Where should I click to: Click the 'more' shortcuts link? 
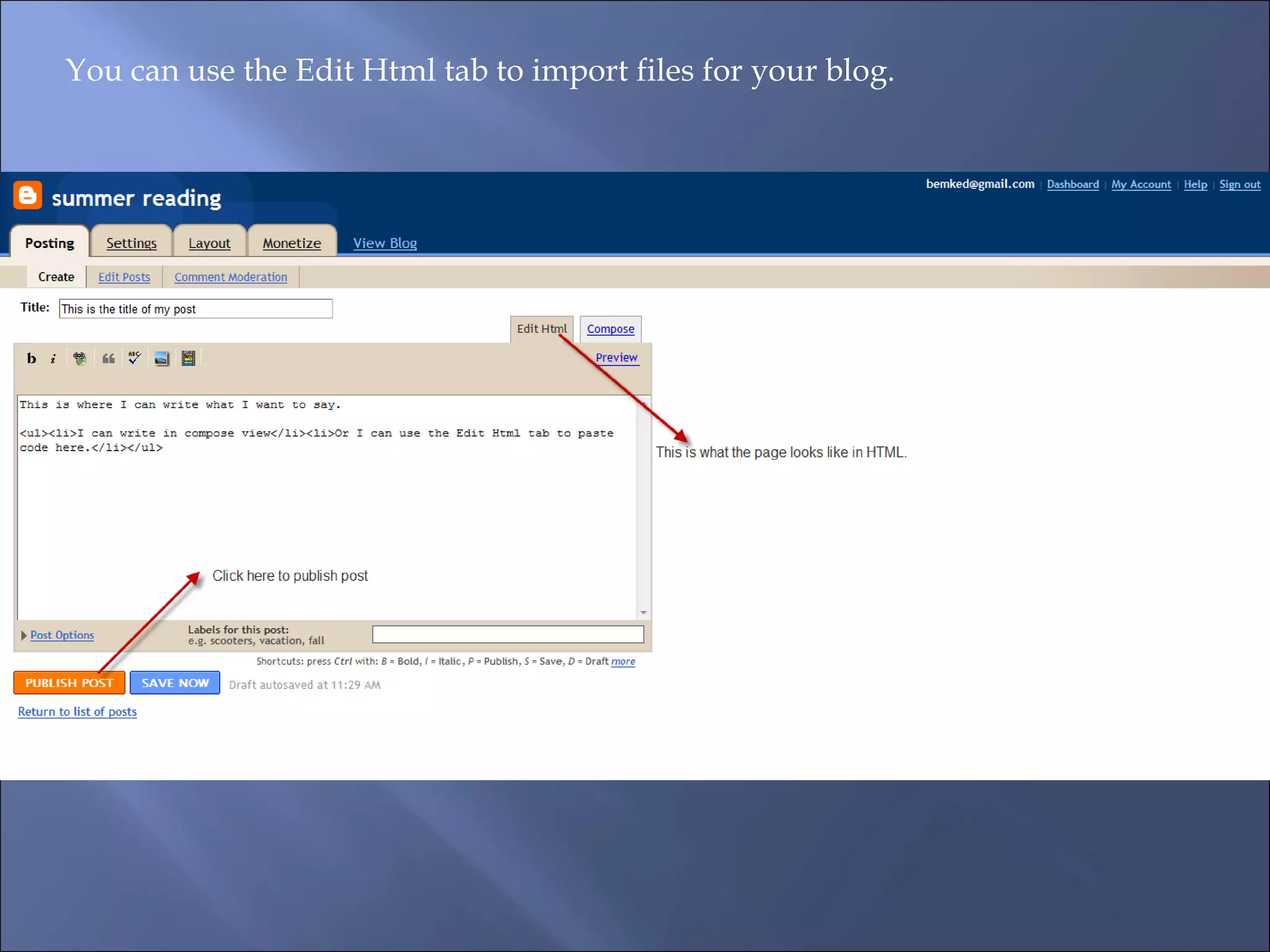coord(623,662)
